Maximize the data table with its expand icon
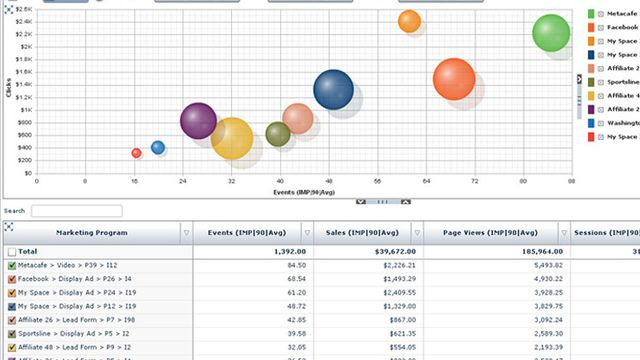 (9, 227)
